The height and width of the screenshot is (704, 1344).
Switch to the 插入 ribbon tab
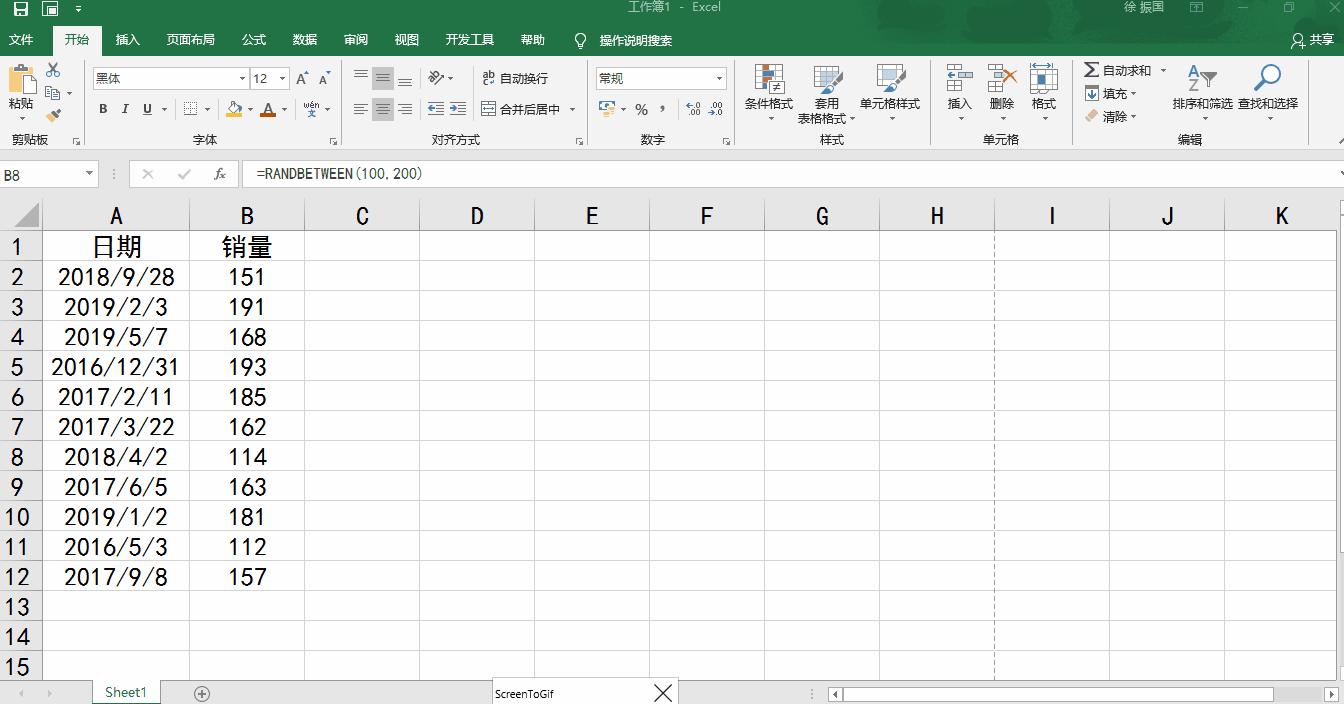point(128,40)
